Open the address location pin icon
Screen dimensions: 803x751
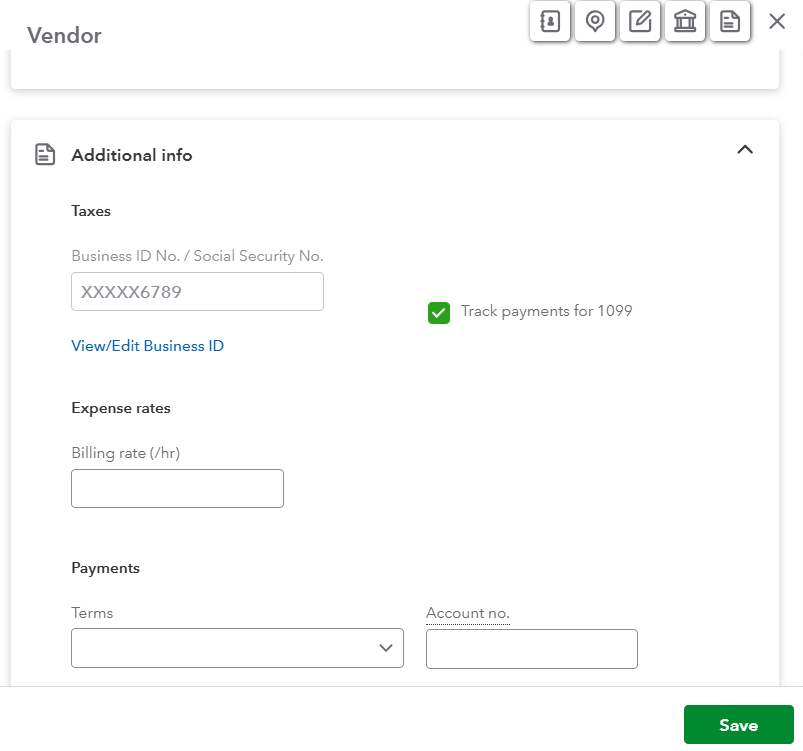click(595, 22)
